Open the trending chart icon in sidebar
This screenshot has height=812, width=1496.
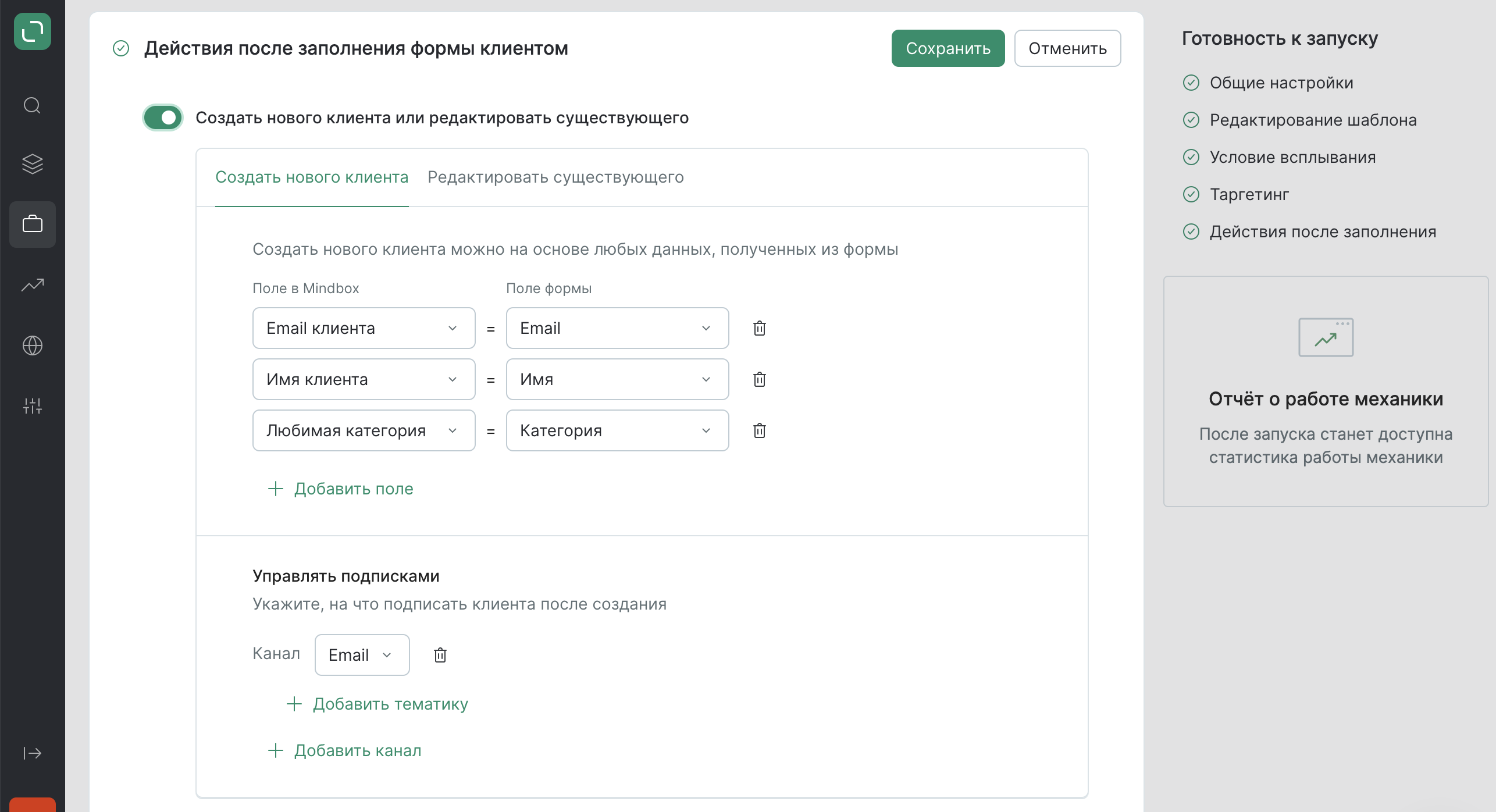33,284
